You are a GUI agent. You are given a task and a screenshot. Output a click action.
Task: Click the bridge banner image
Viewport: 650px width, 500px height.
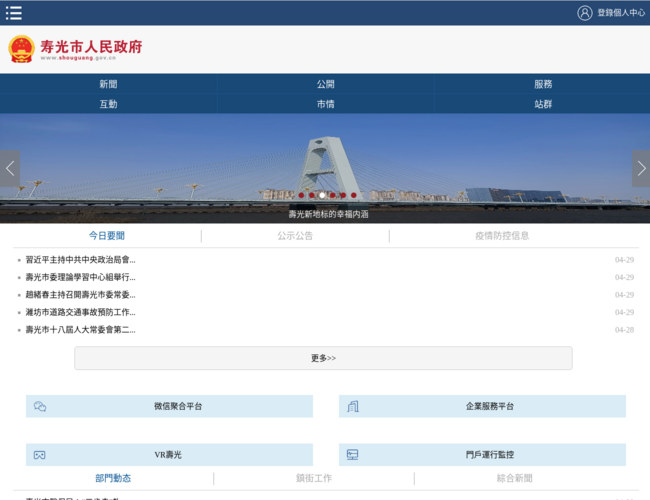click(x=325, y=168)
